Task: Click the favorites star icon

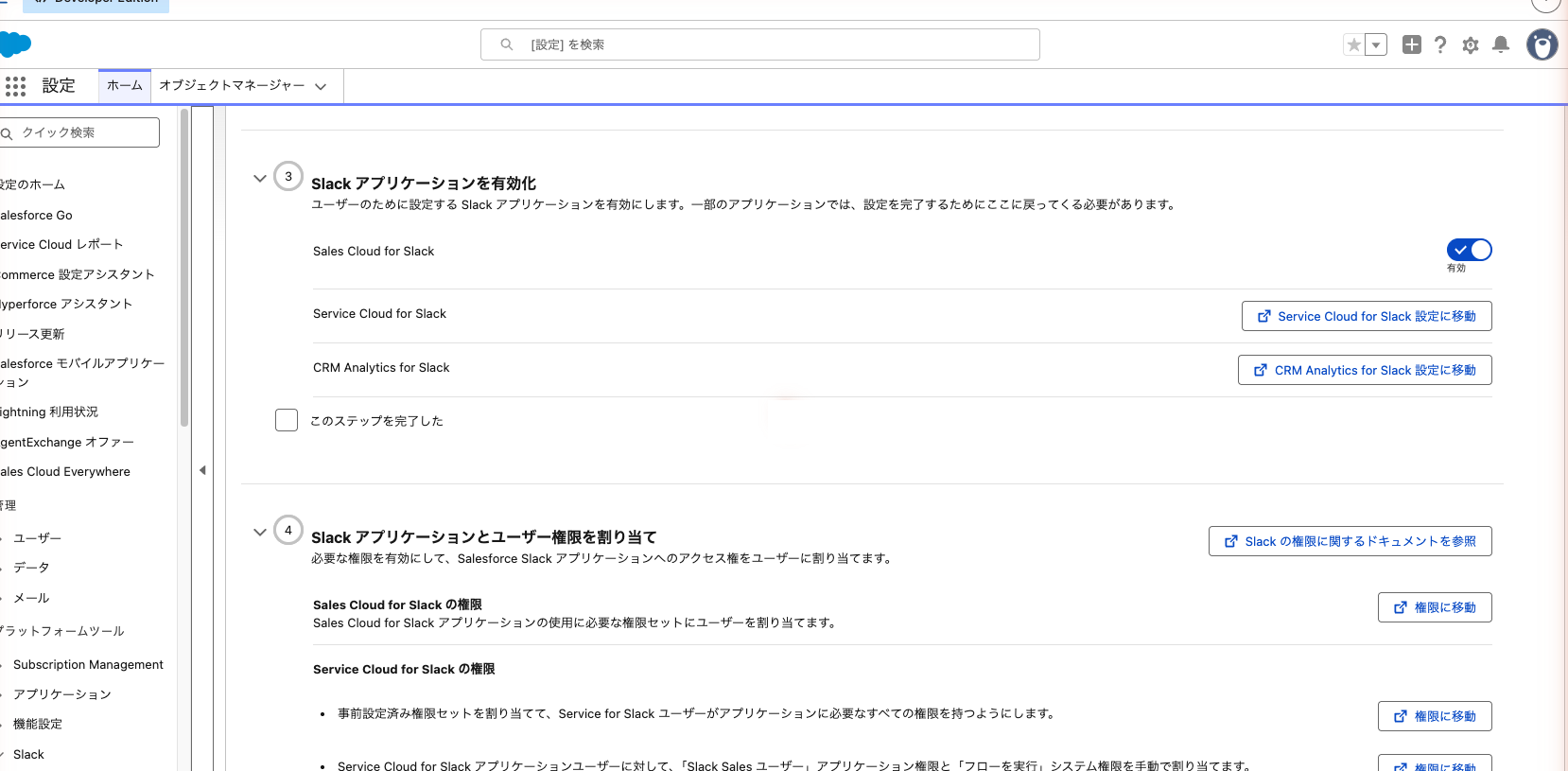Action: pyautogui.click(x=1354, y=44)
